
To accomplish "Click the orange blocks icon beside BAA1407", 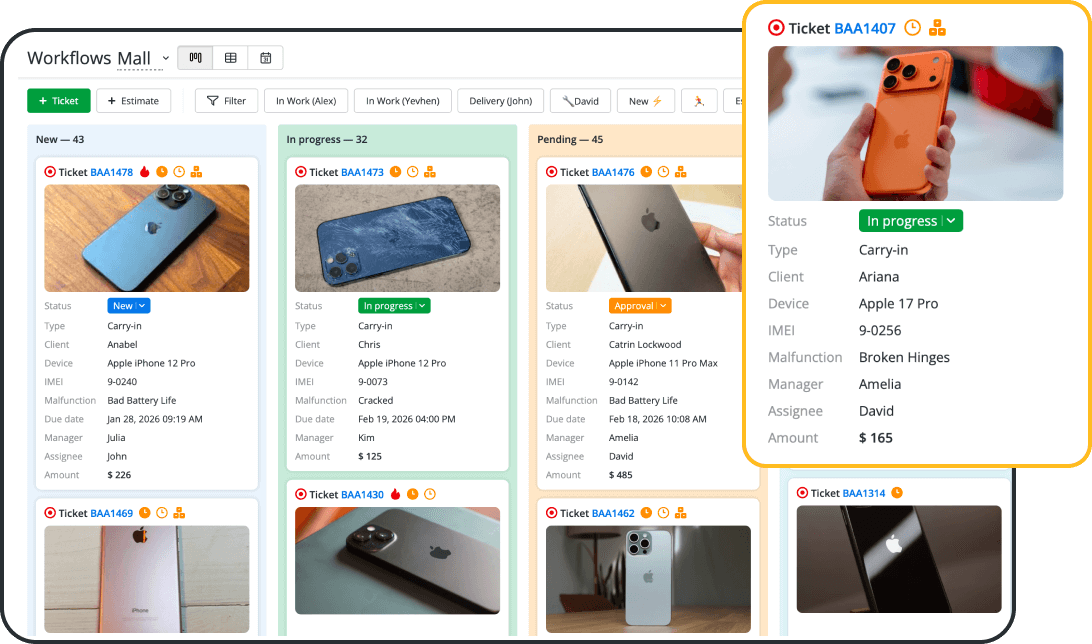I will click(938, 28).
